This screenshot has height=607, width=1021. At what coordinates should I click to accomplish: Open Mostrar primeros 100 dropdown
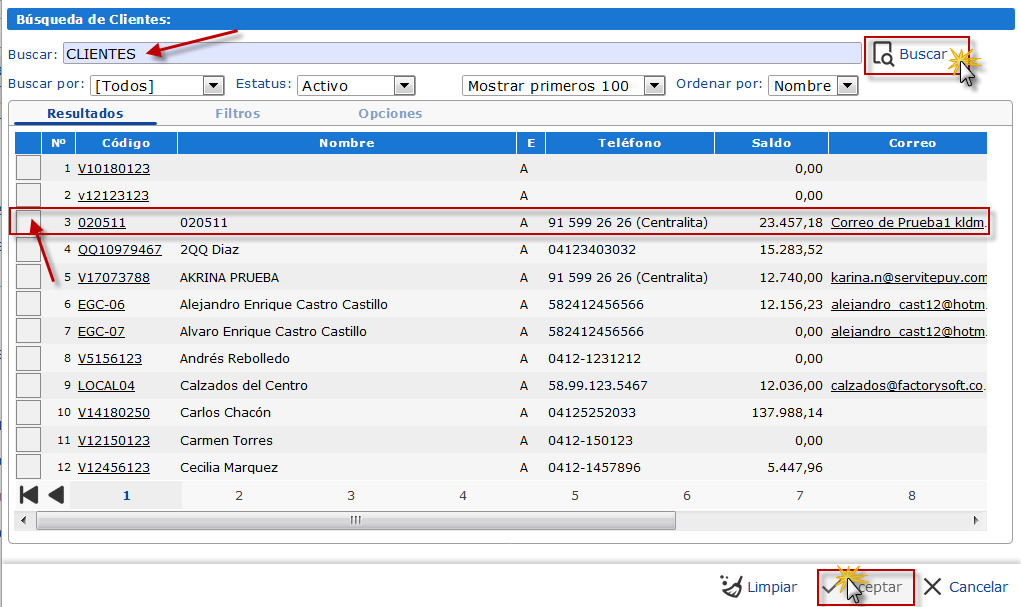click(x=654, y=86)
